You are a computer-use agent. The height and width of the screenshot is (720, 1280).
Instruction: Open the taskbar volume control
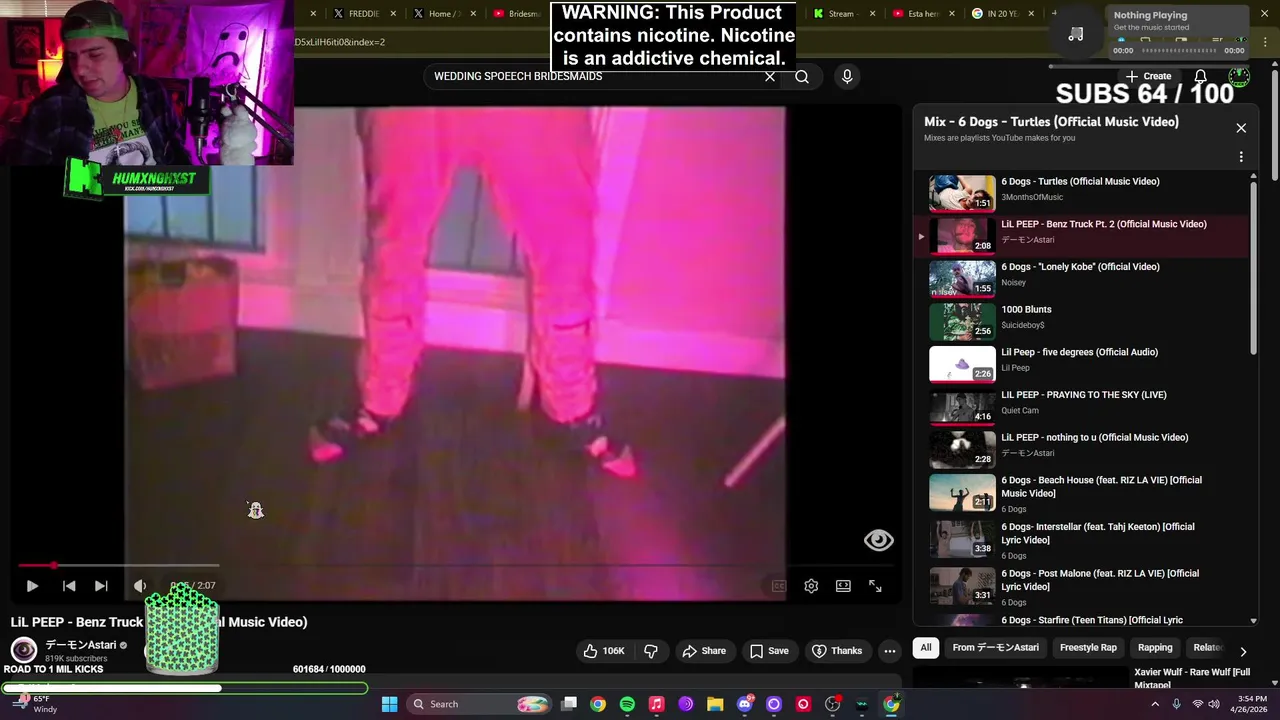tap(1214, 704)
